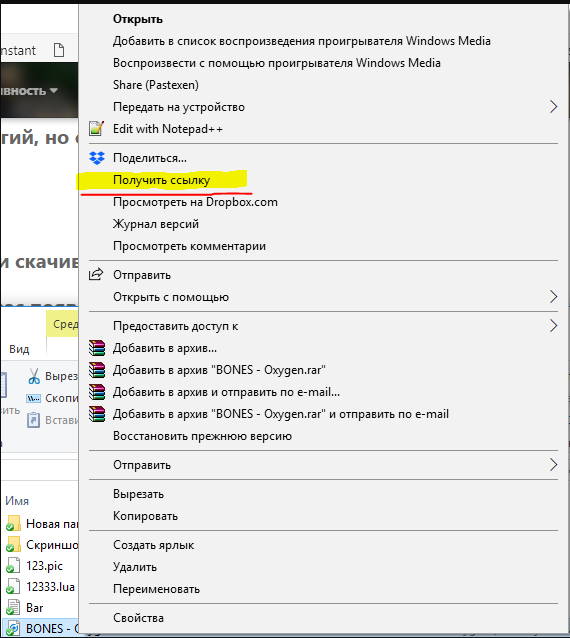Open the Вид ribbon tab
570x638 pixels.
pyautogui.click(x=19, y=349)
